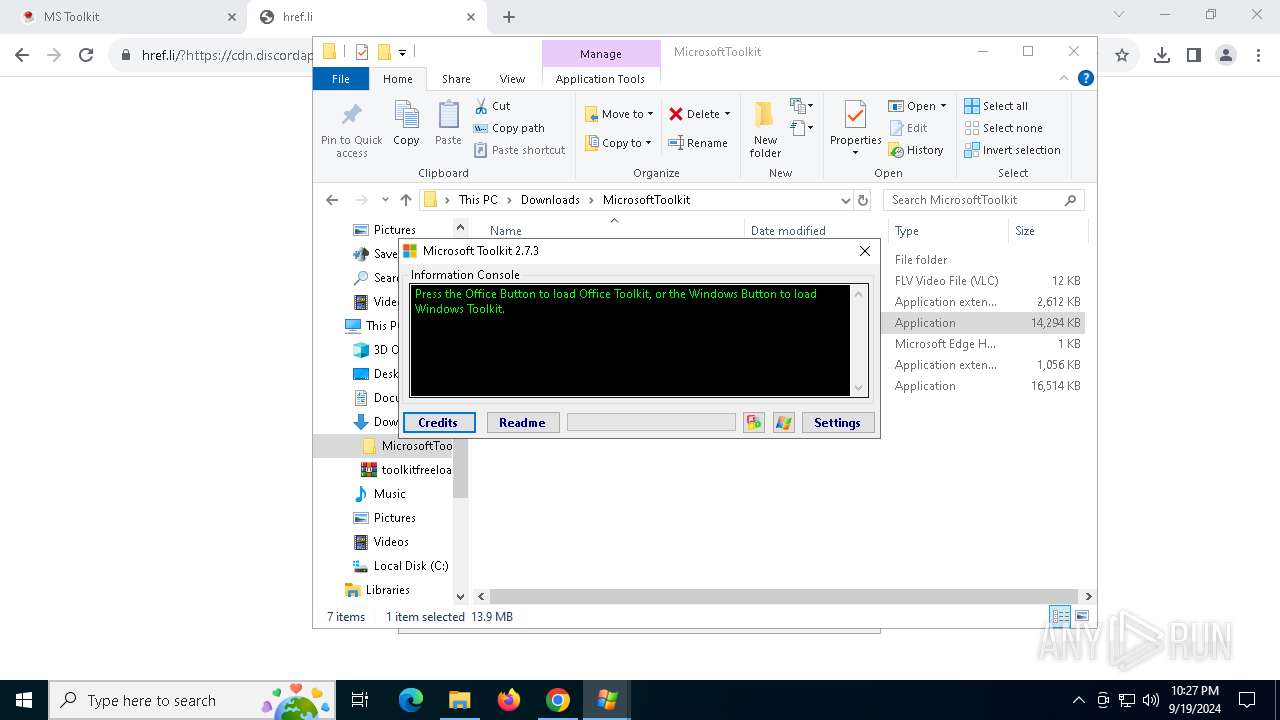Image resolution: width=1280 pixels, height=720 pixels.
Task: Click Copy path in ribbon
Action: [x=509, y=128]
